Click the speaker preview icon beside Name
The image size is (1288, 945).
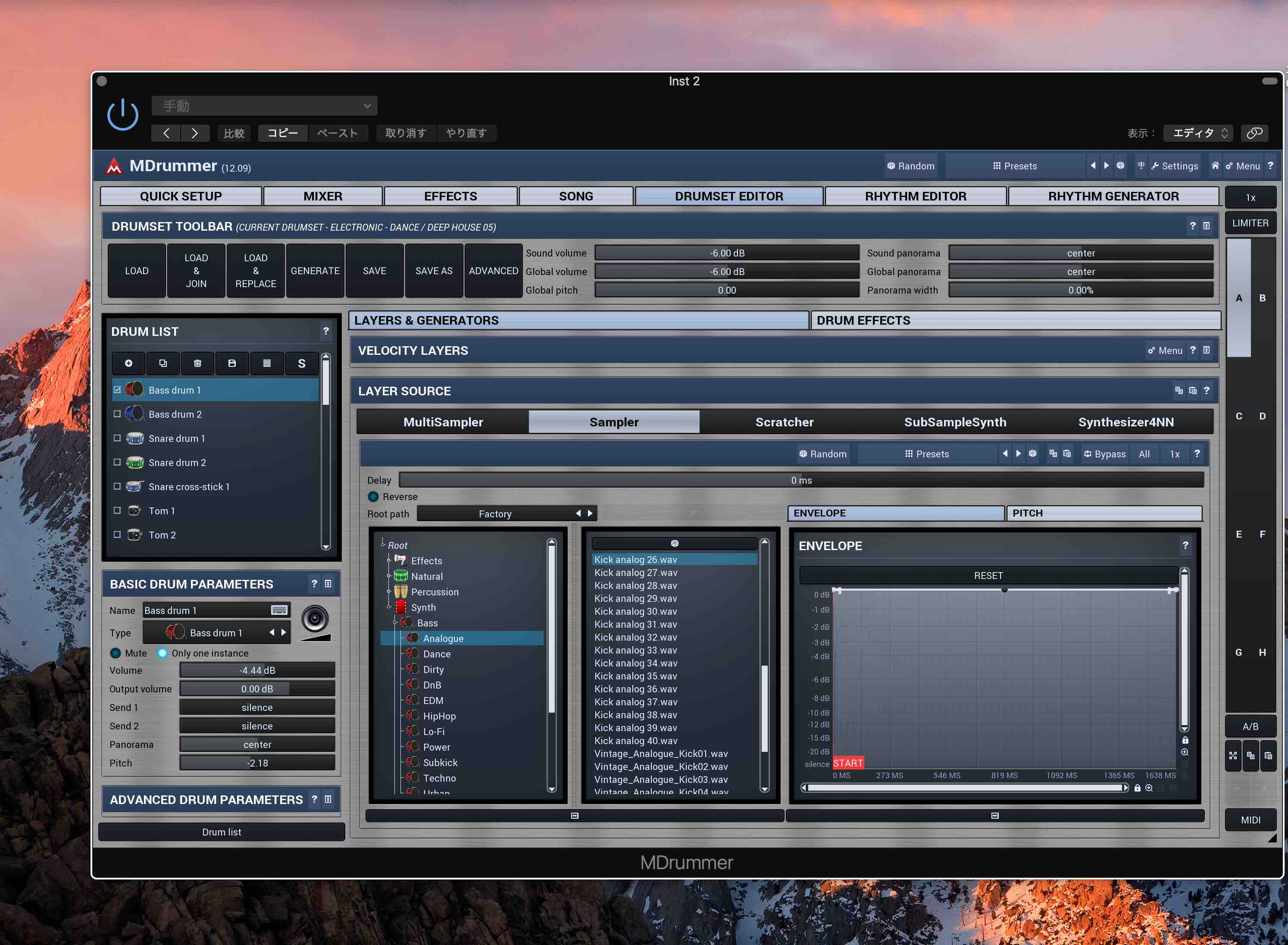pyautogui.click(x=315, y=618)
